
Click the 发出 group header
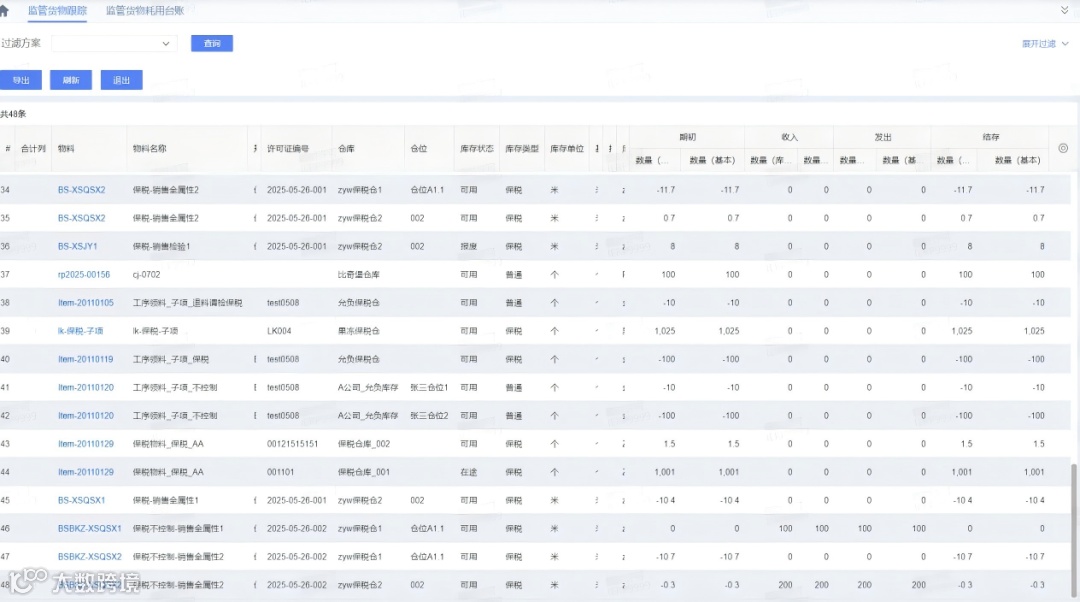coord(883,137)
